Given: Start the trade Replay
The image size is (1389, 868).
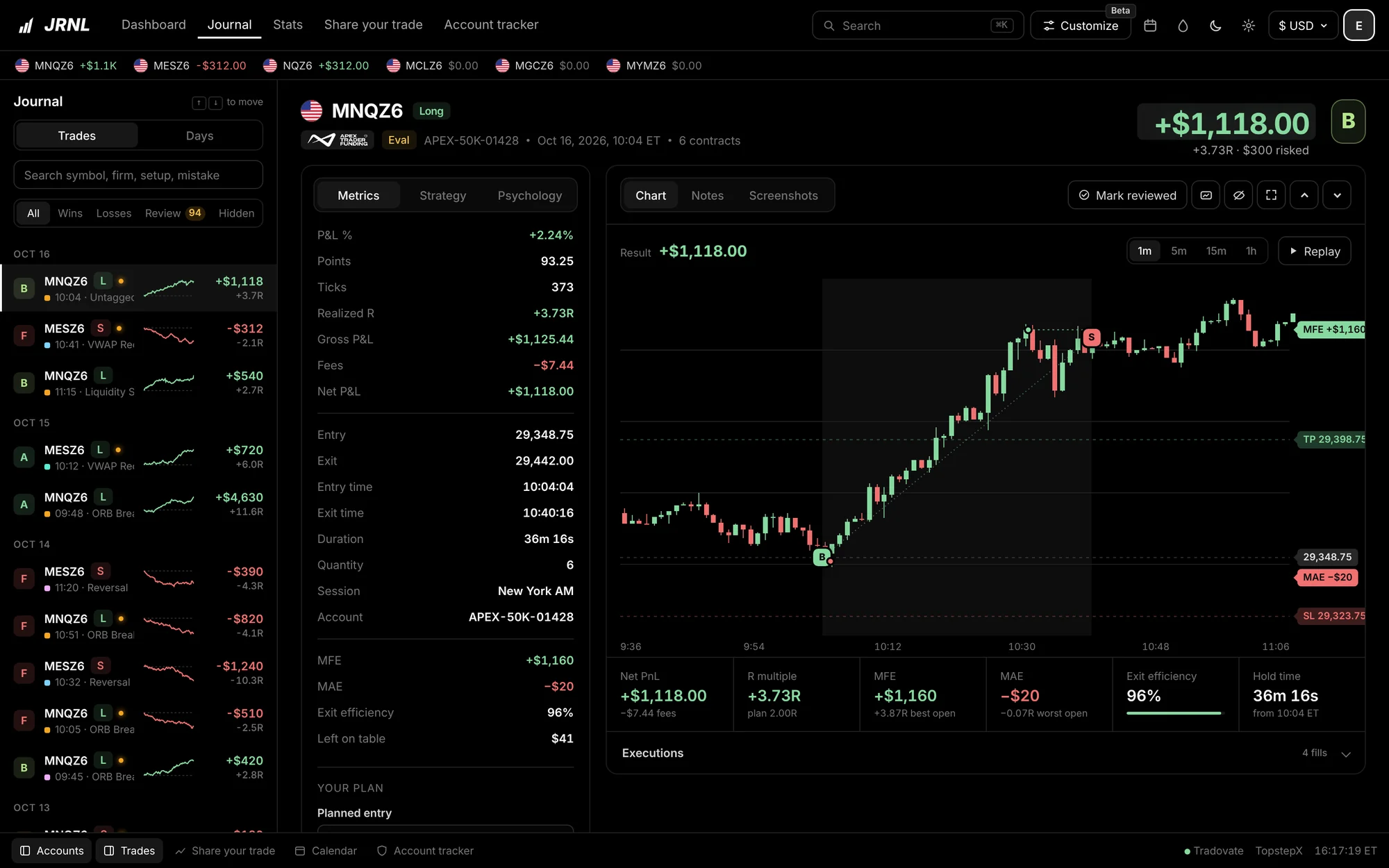Looking at the screenshot, I should [1314, 251].
